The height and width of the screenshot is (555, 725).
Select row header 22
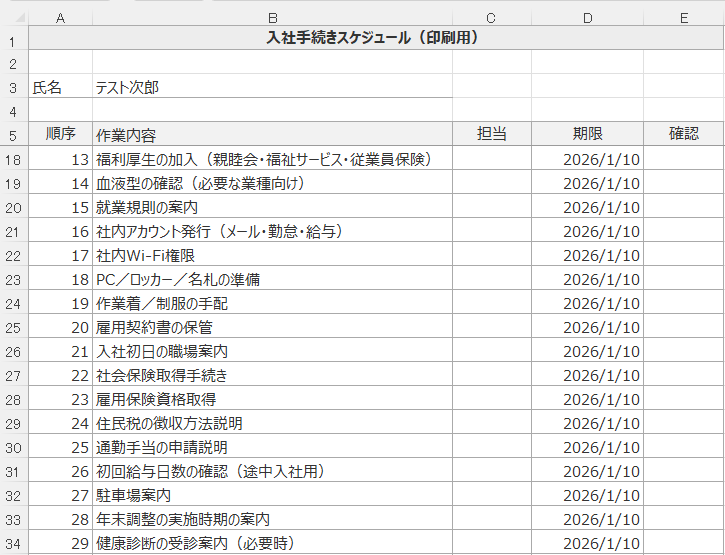(14, 255)
